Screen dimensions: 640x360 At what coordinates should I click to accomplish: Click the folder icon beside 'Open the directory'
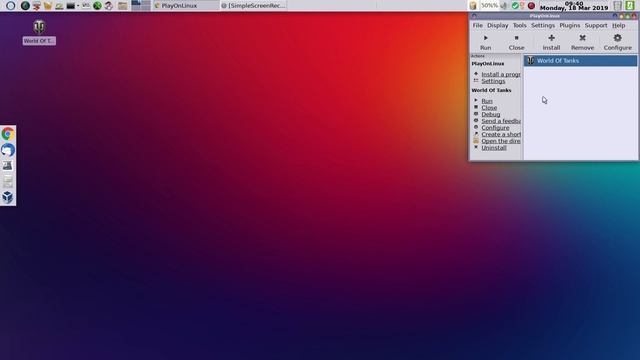click(476, 140)
